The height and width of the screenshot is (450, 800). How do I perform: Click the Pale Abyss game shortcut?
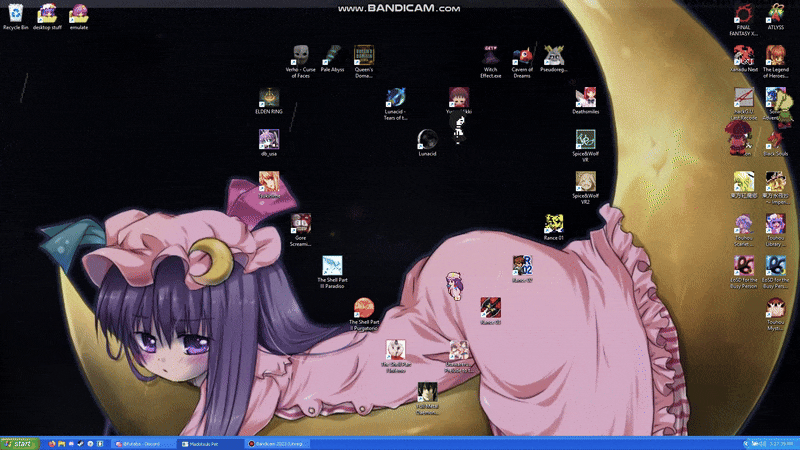(332, 55)
